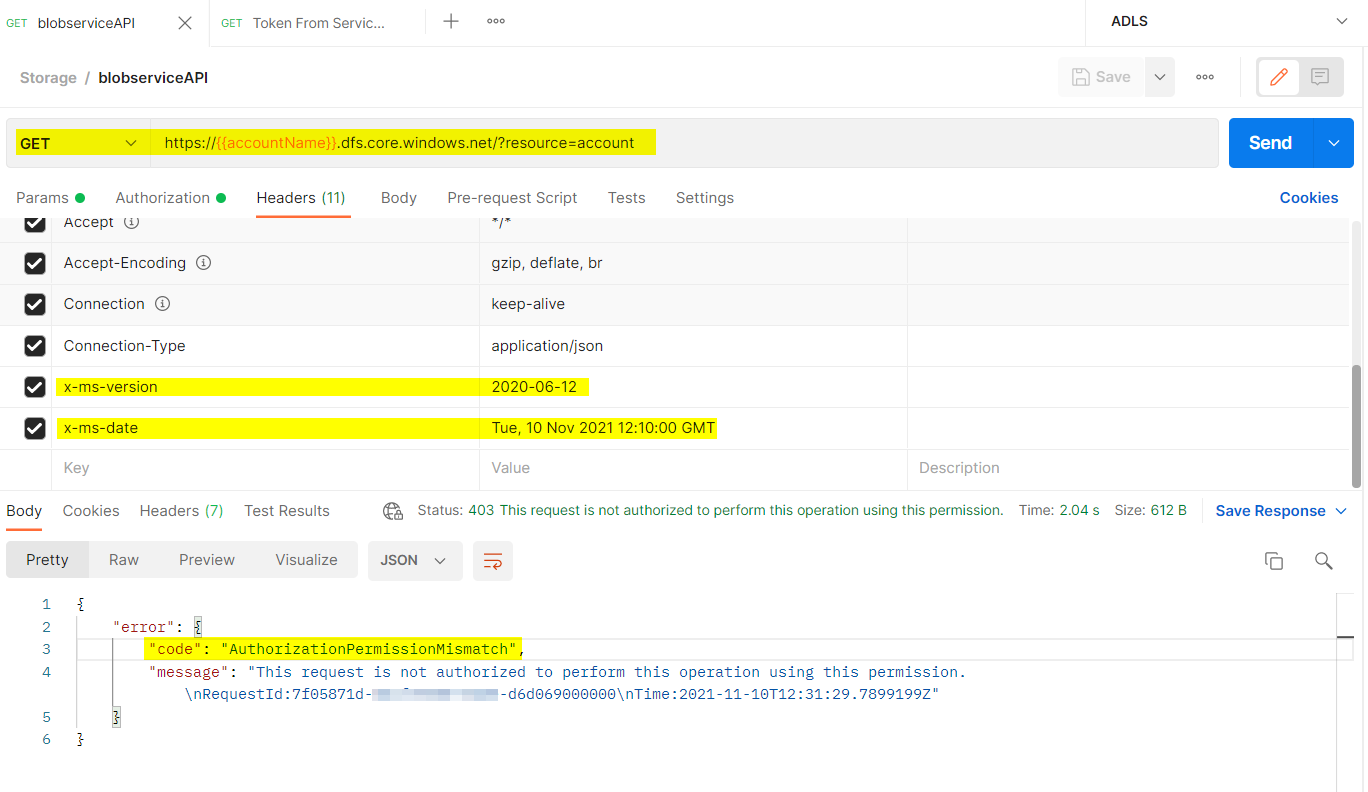Select the keep-alive value cell

(x=693, y=304)
